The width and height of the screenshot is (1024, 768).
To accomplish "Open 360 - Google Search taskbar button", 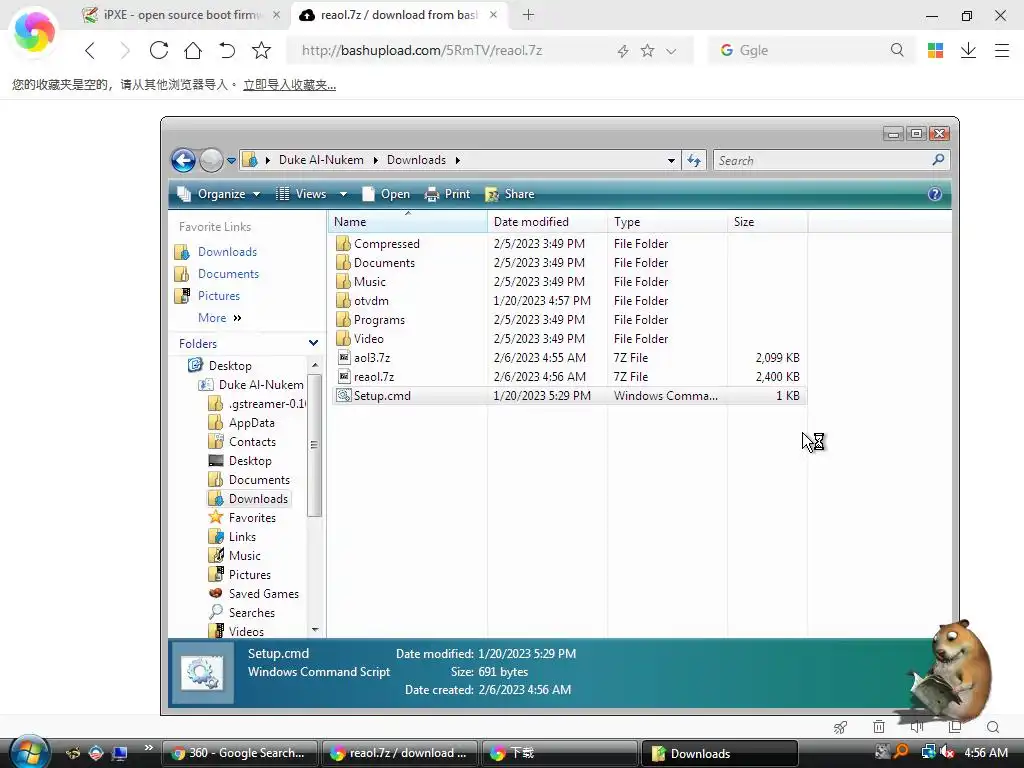I will click(x=239, y=753).
